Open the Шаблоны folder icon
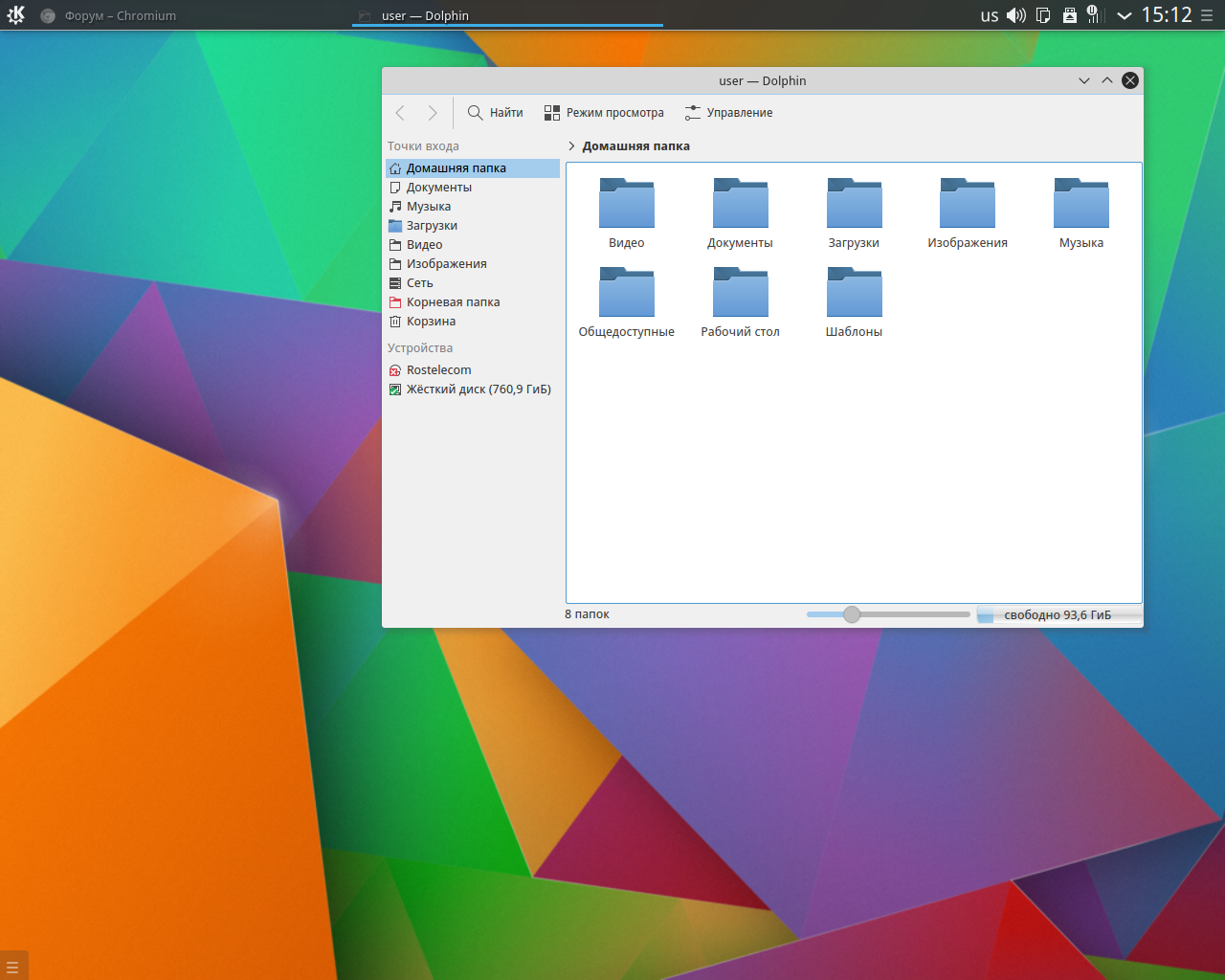 pos(854,292)
